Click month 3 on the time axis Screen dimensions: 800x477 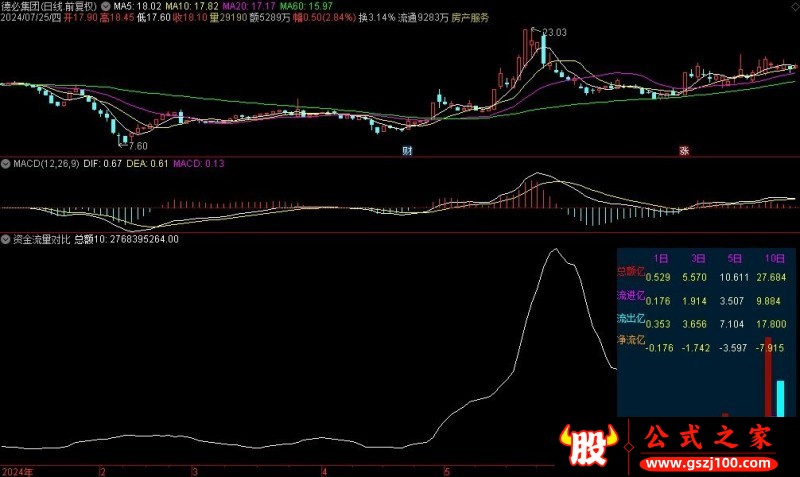click(x=195, y=472)
